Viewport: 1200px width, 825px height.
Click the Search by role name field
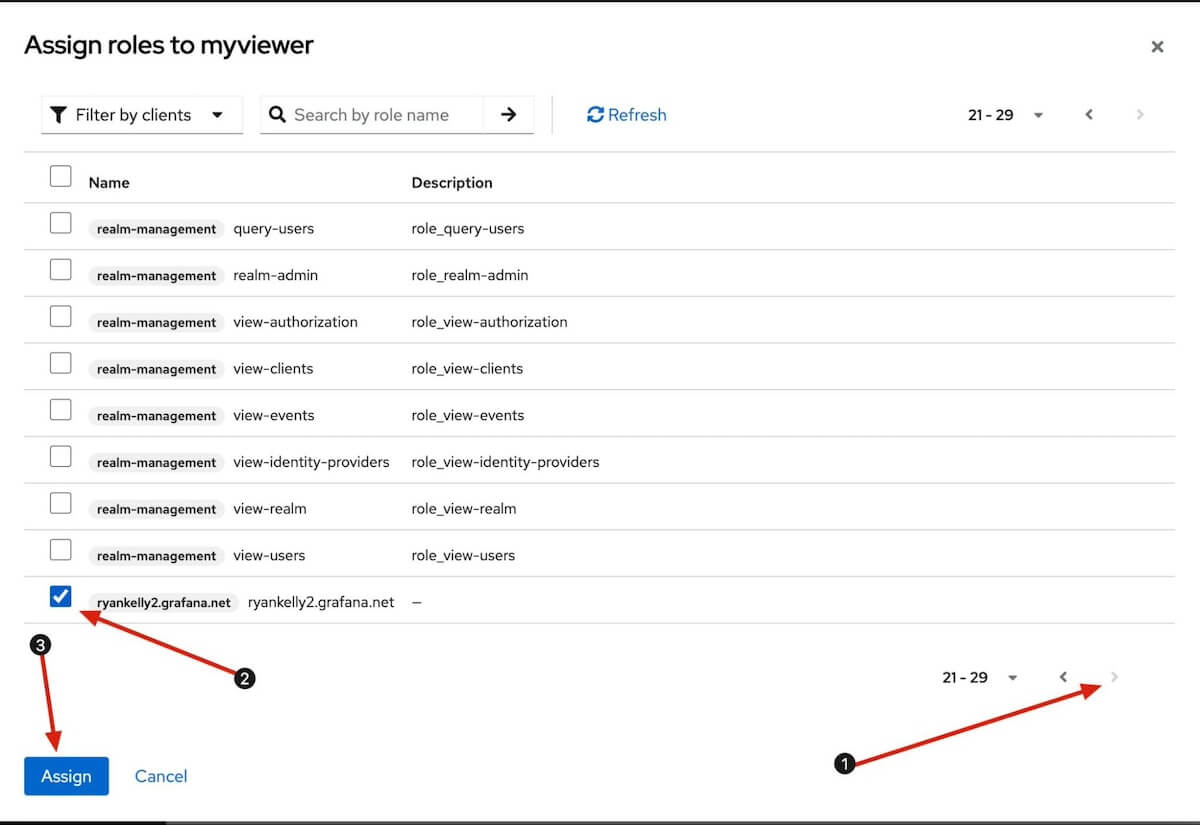372,115
